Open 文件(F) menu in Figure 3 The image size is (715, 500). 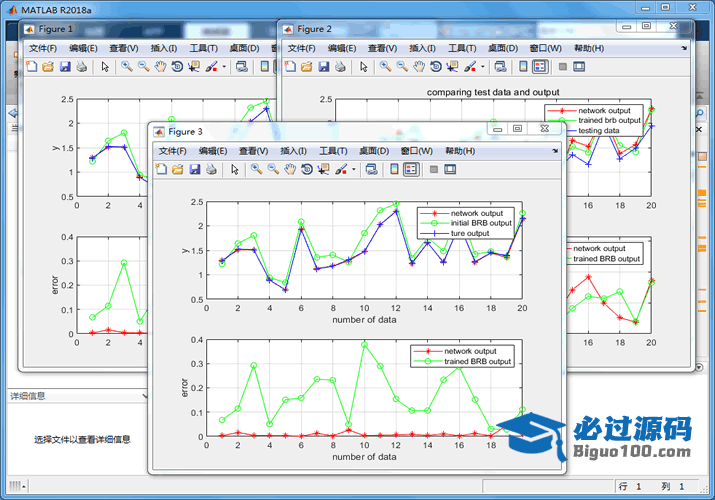(172, 151)
